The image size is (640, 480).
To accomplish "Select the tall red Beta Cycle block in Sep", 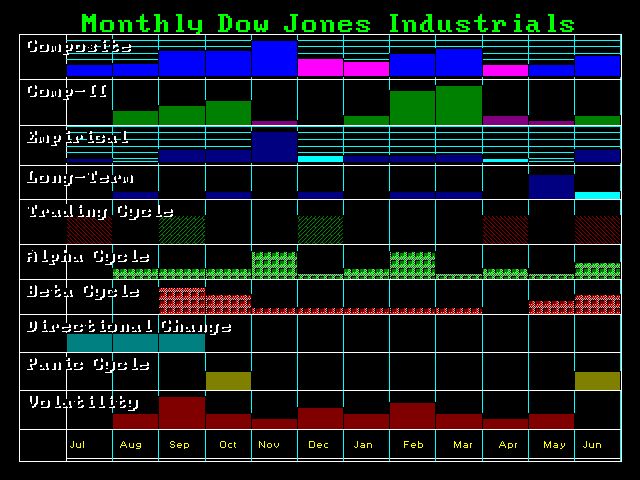I will (x=182, y=301).
